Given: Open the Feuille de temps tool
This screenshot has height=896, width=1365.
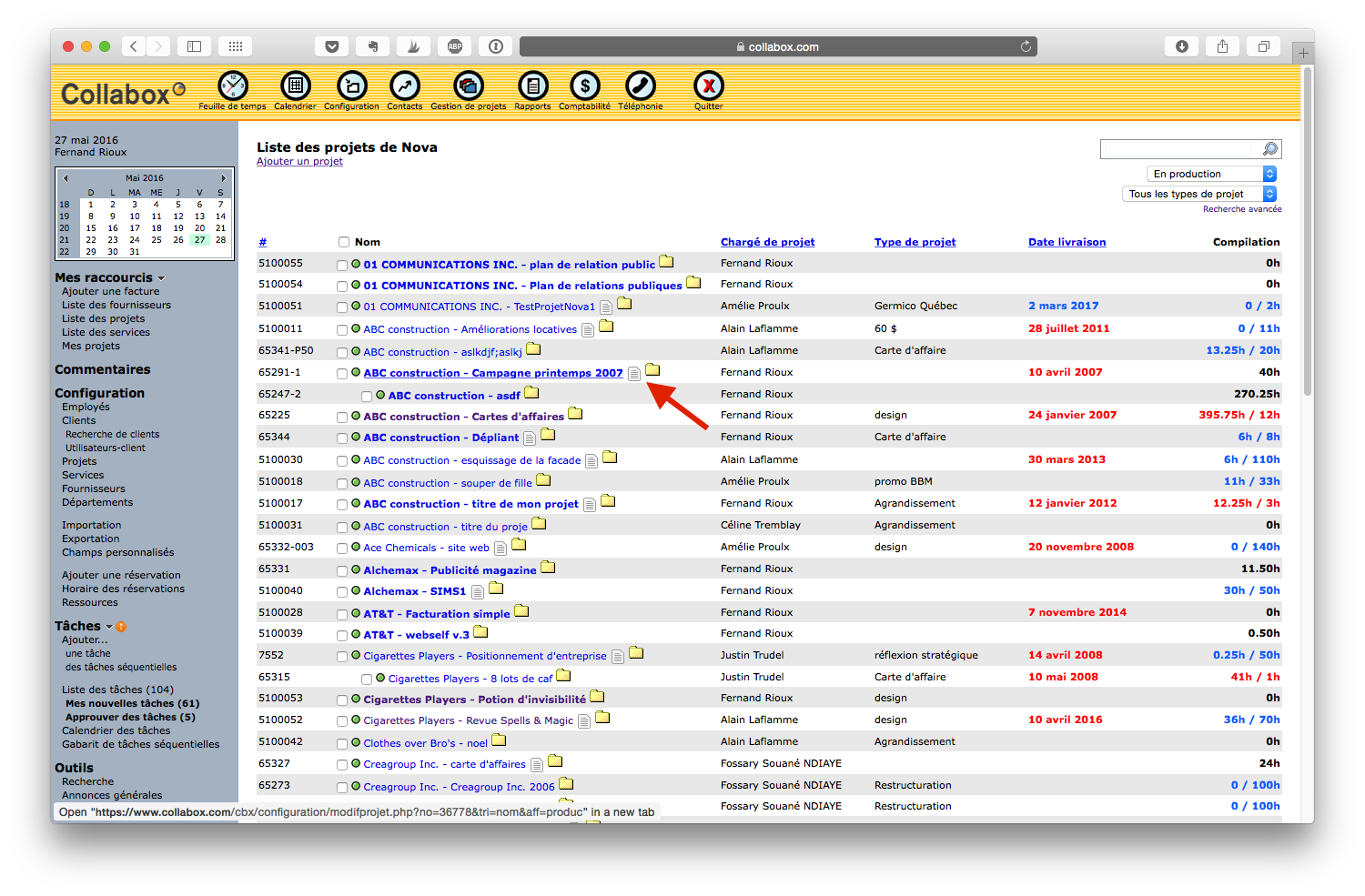Looking at the screenshot, I should pos(231,85).
